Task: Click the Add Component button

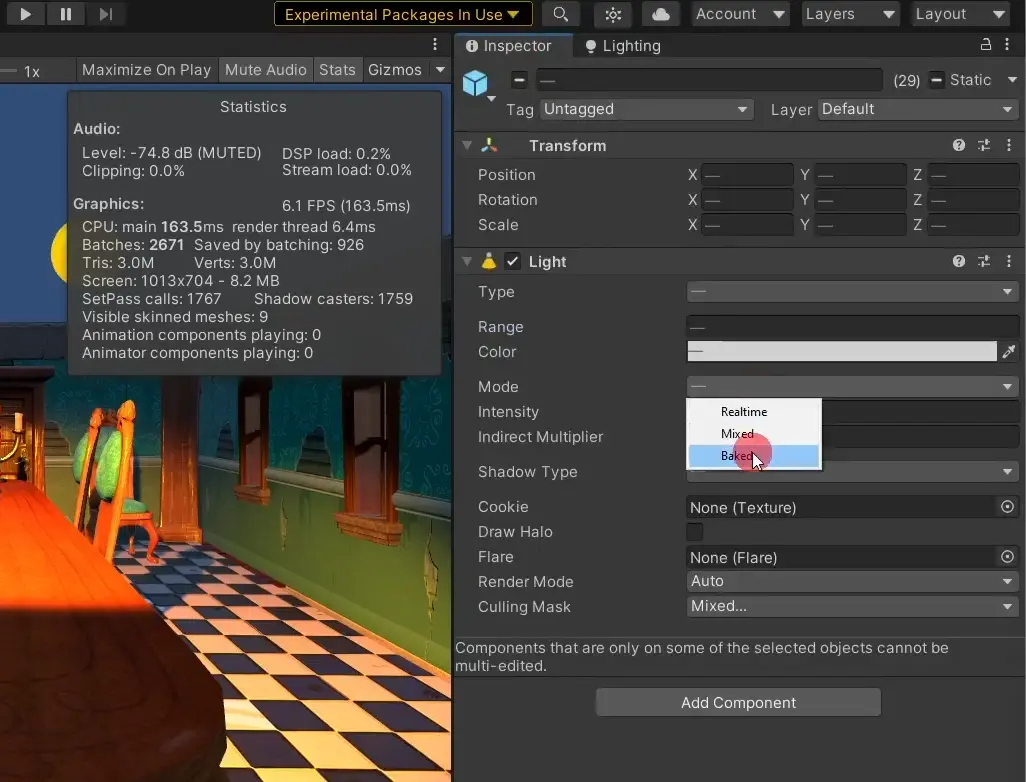Action: (738, 703)
